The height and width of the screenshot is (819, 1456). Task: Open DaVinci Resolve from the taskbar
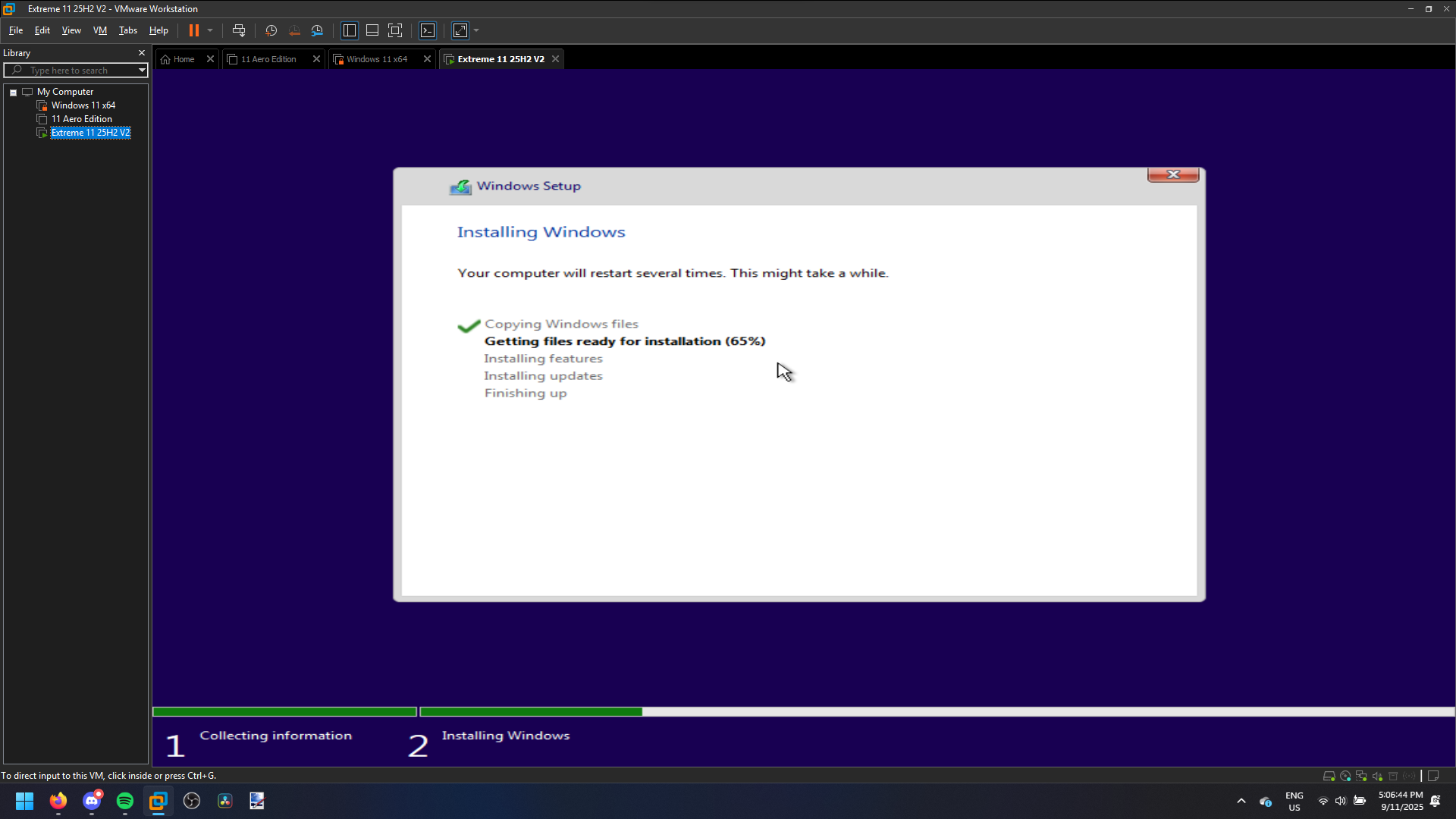225,801
